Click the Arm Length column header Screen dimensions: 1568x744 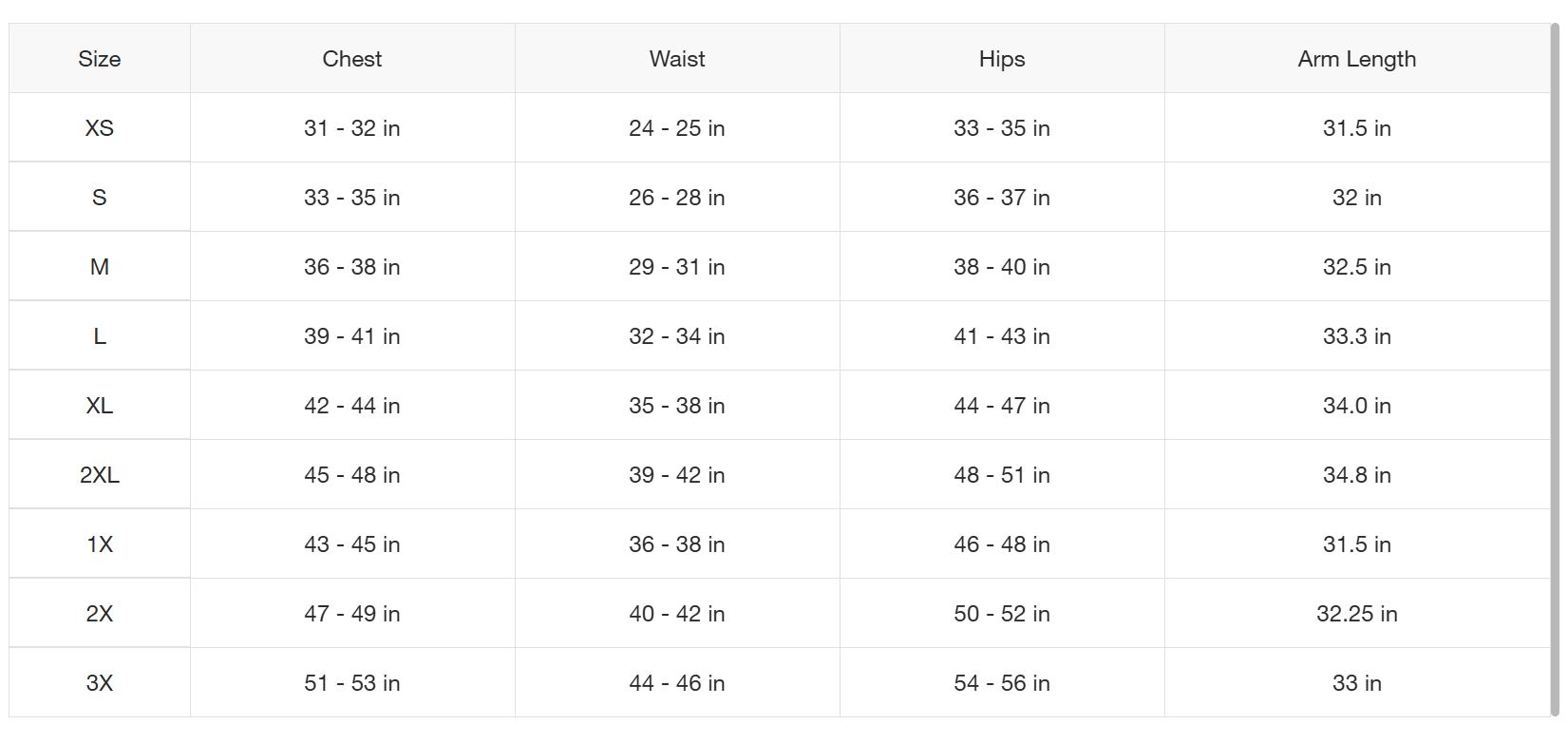[1357, 59]
